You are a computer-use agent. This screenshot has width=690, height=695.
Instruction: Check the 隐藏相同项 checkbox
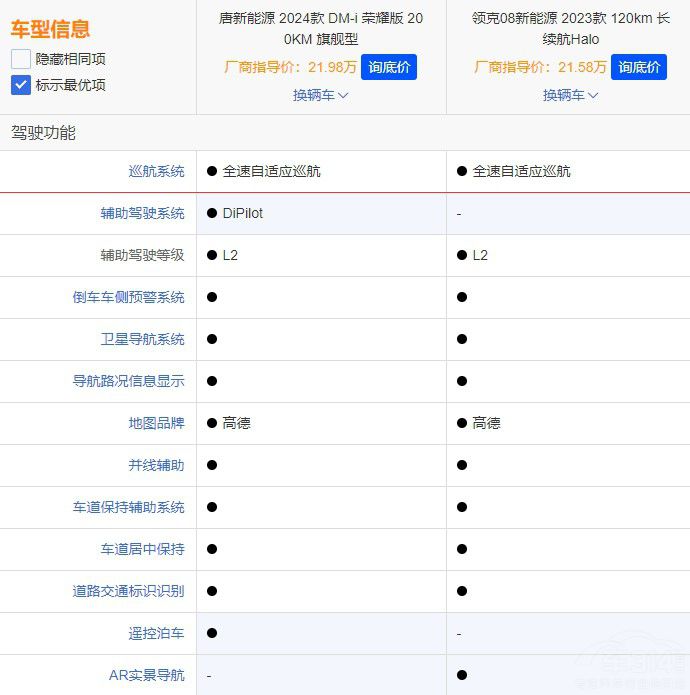click(21, 59)
